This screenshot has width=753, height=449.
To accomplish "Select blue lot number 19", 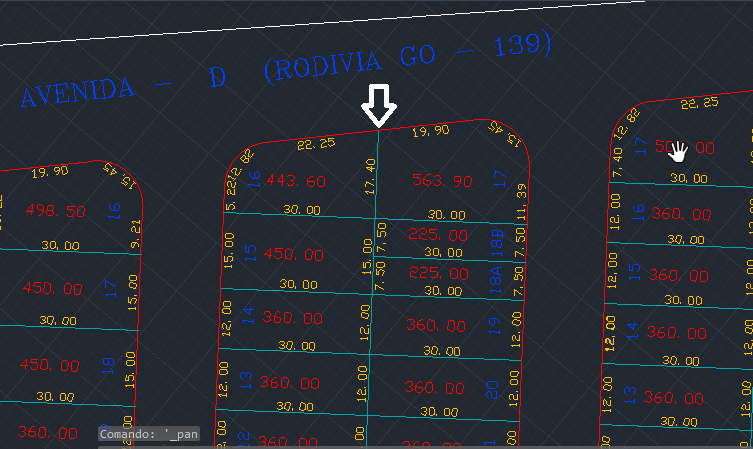I will 492,325.
